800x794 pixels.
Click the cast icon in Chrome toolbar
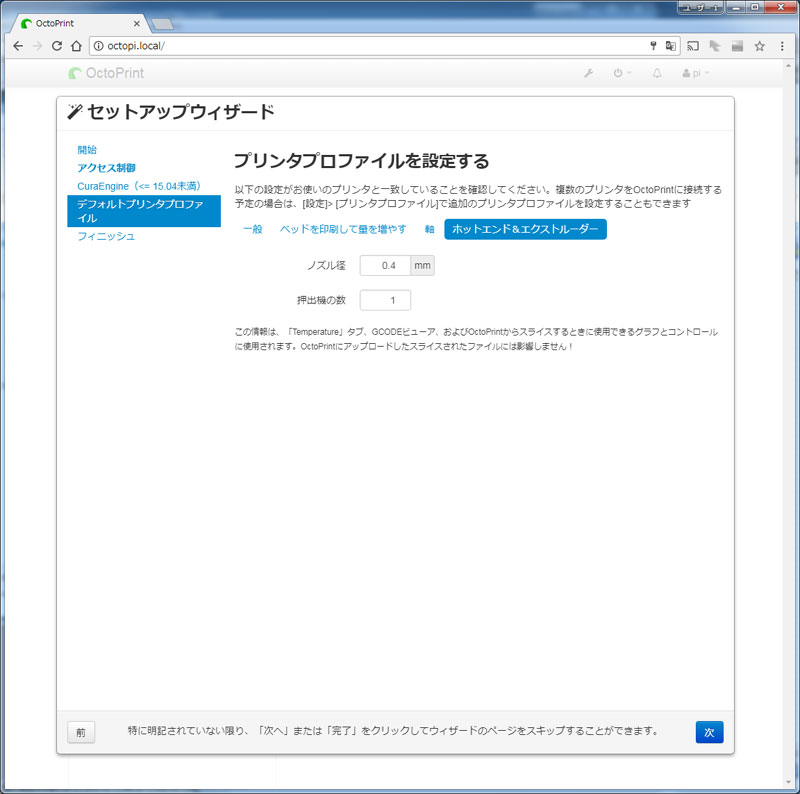tap(693, 46)
